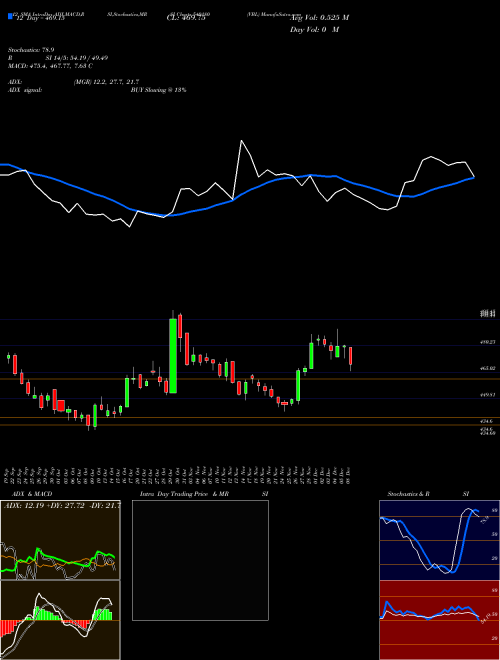Click the 449.31 price axis label
The width and height of the screenshot is (500, 660).
(x=488, y=395)
